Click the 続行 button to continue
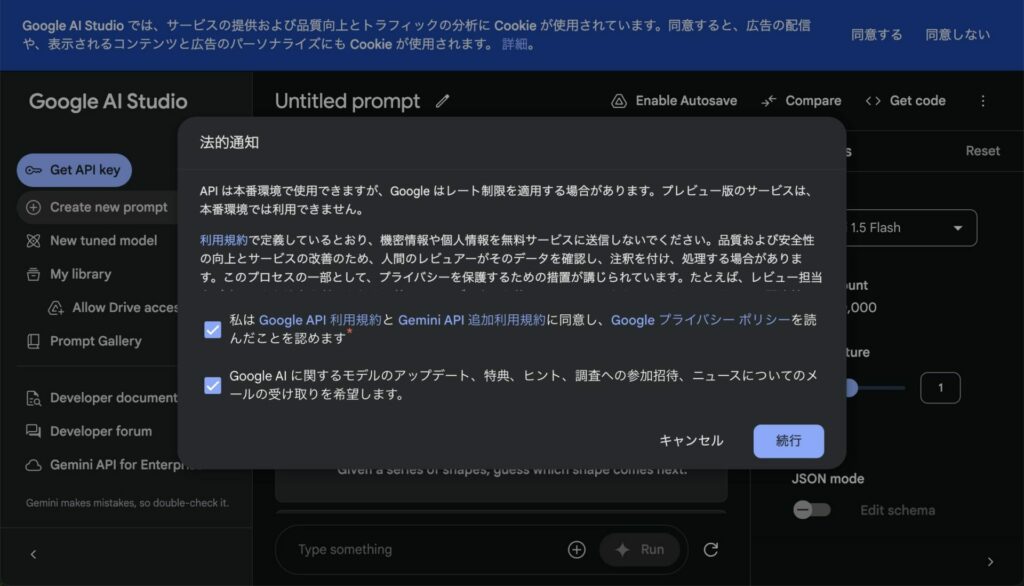Viewport: 1024px width, 586px height. coord(789,441)
